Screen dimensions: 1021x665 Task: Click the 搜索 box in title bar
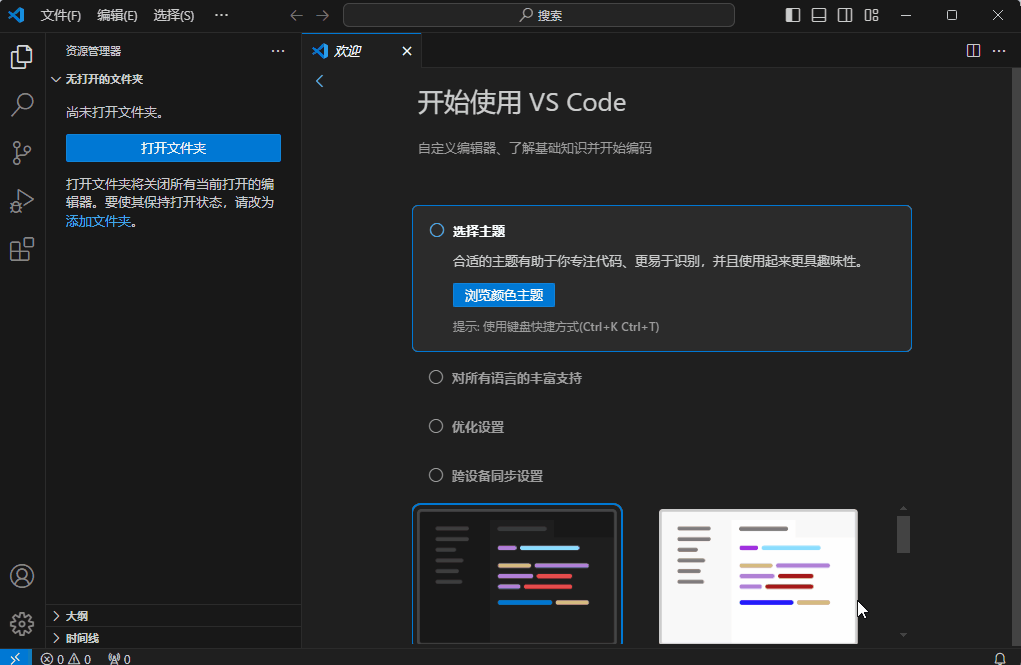point(538,15)
